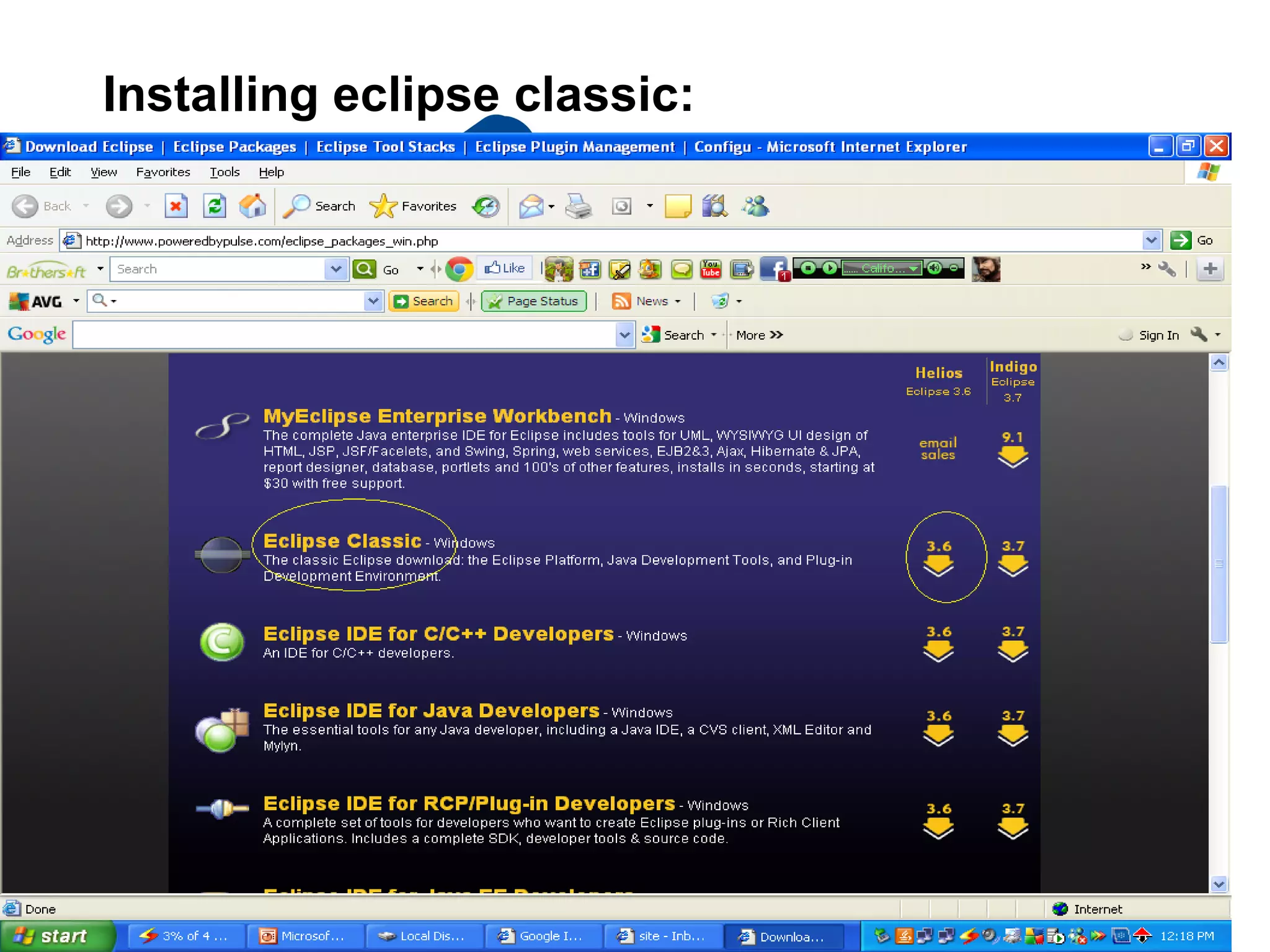
Task: Click More on Google toolbar
Action: click(760, 335)
